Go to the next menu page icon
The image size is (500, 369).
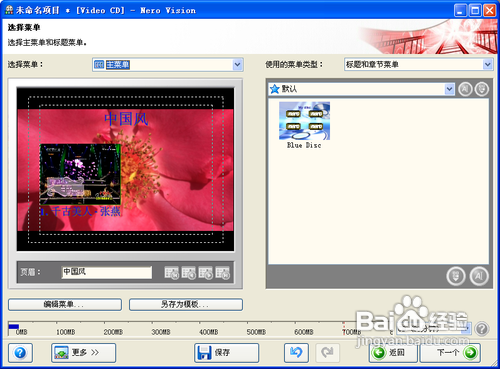click(x=205, y=273)
